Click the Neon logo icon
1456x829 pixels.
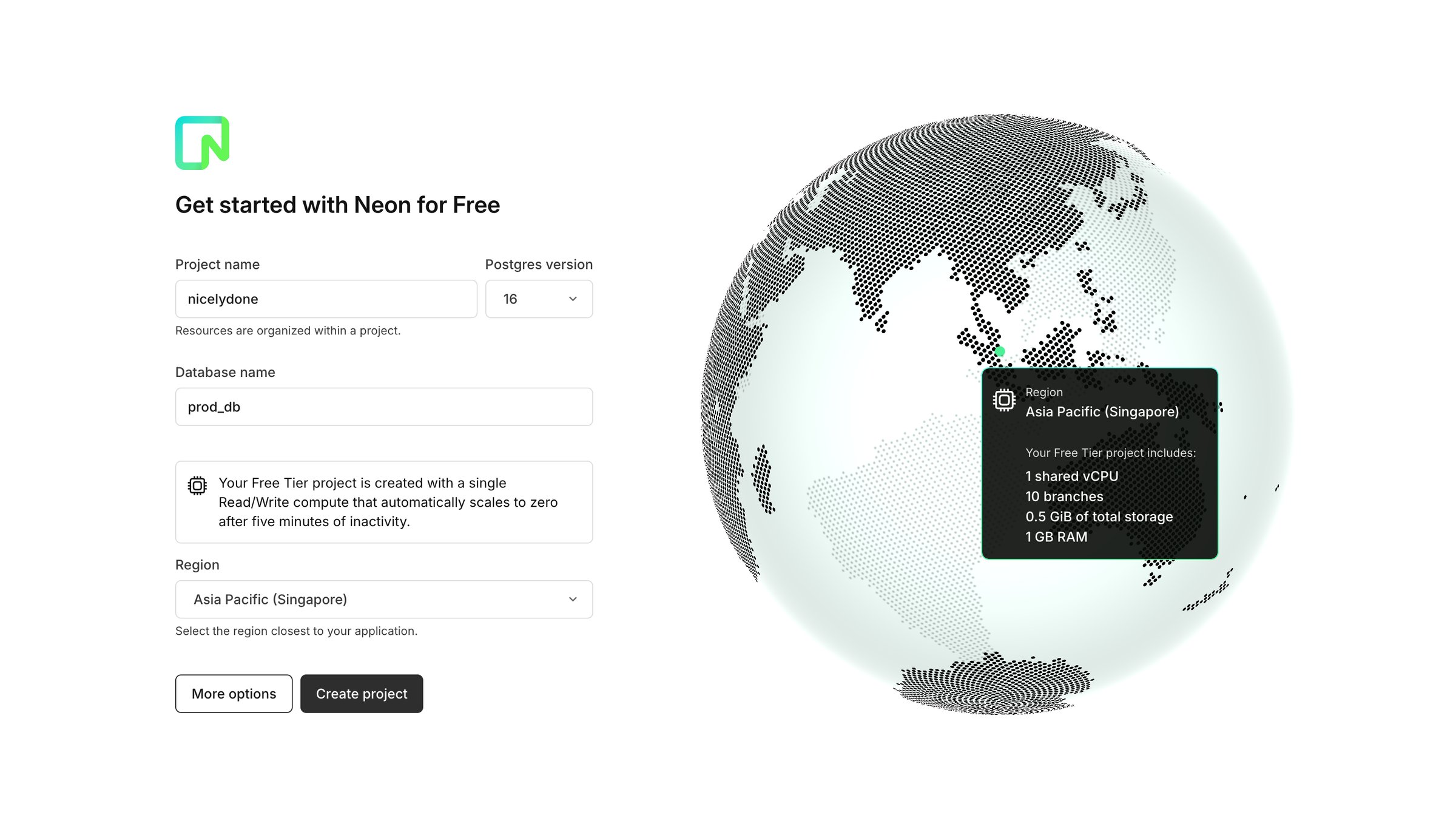(202, 143)
